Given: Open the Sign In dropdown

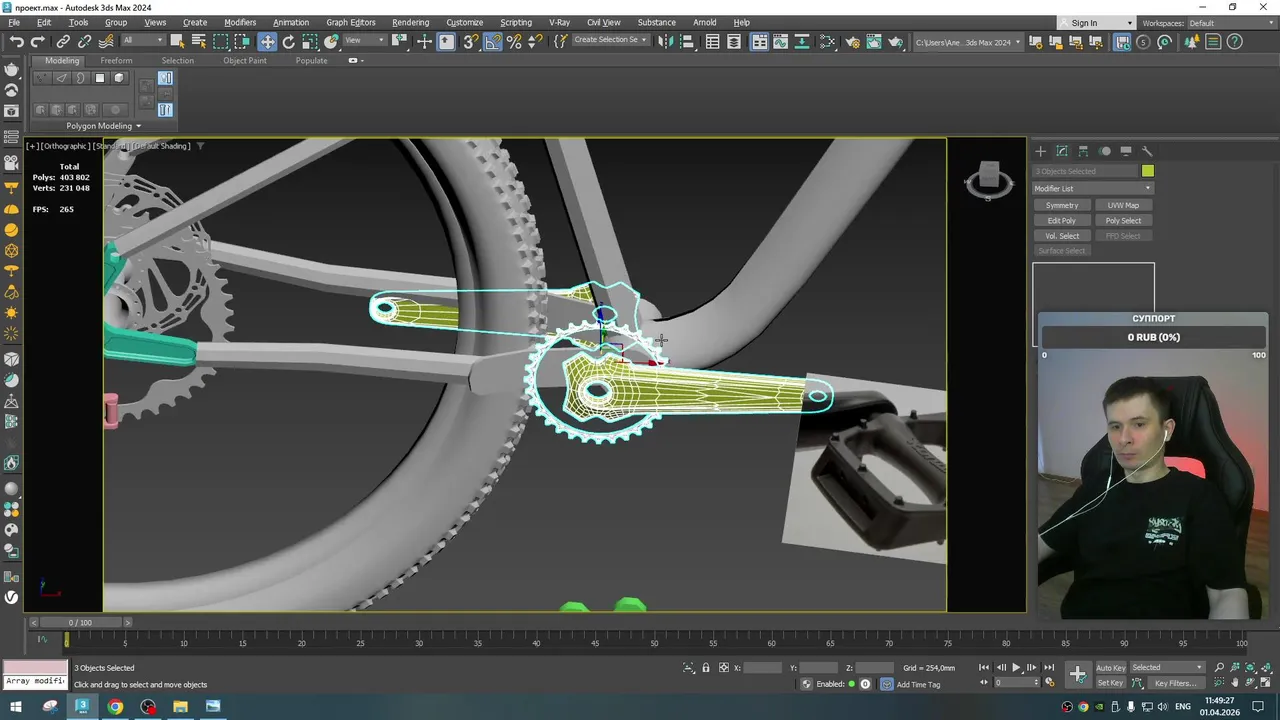Looking at the screenshot, I should 1098,23.
